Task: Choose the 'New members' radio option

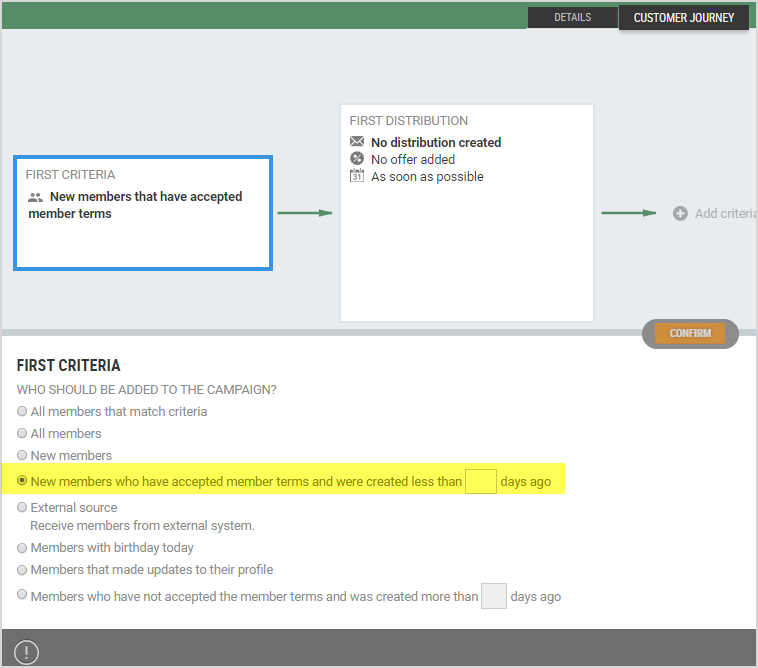Action: click(x=22, y=456)
